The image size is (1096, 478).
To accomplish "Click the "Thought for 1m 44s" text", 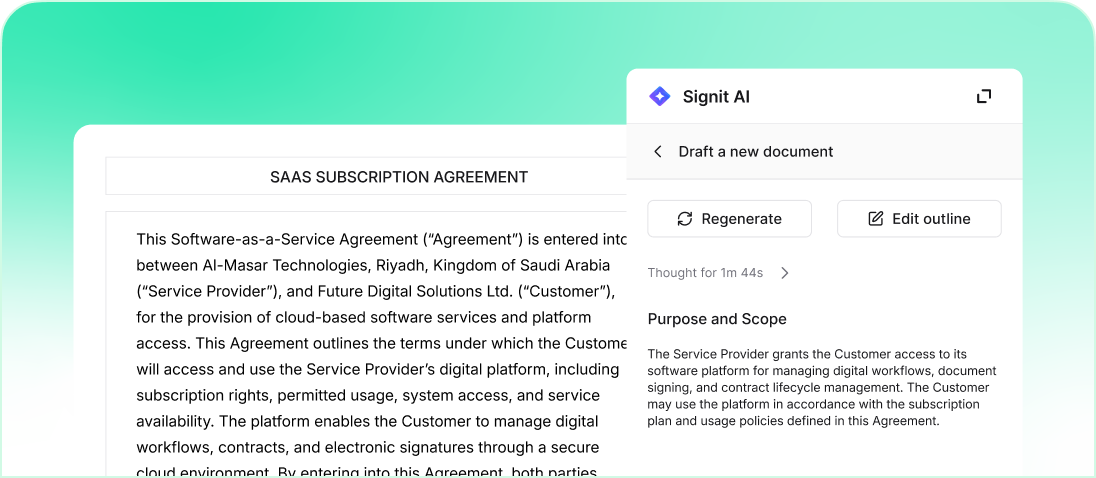I will click(x=705, y=273).
